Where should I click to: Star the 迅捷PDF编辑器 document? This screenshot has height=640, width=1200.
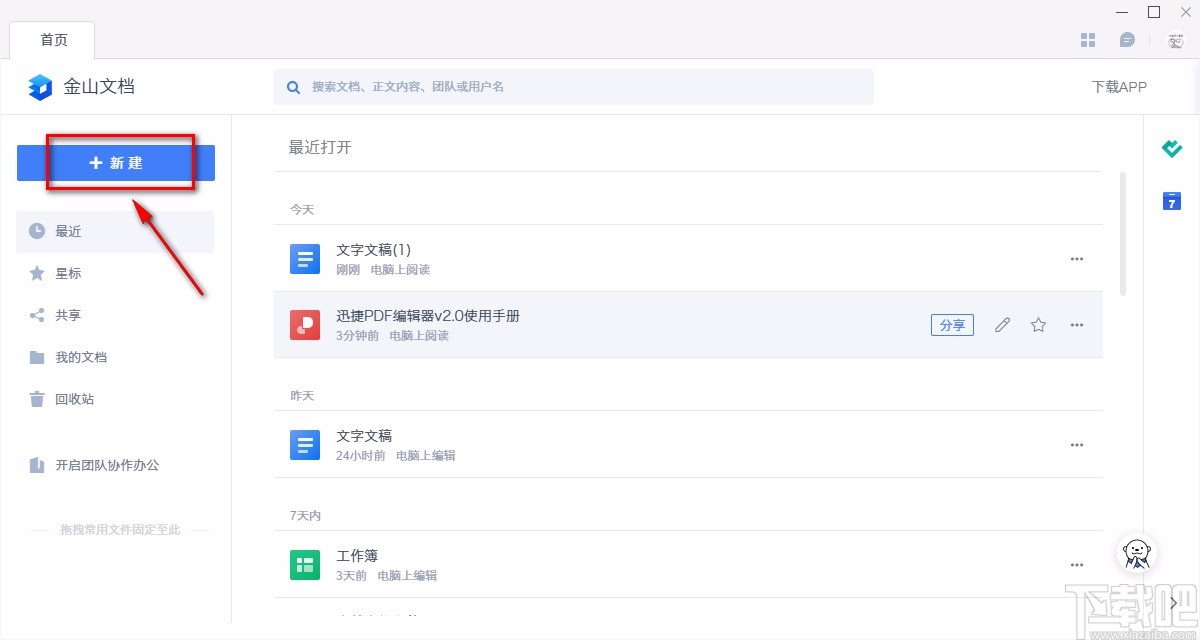1038,324
